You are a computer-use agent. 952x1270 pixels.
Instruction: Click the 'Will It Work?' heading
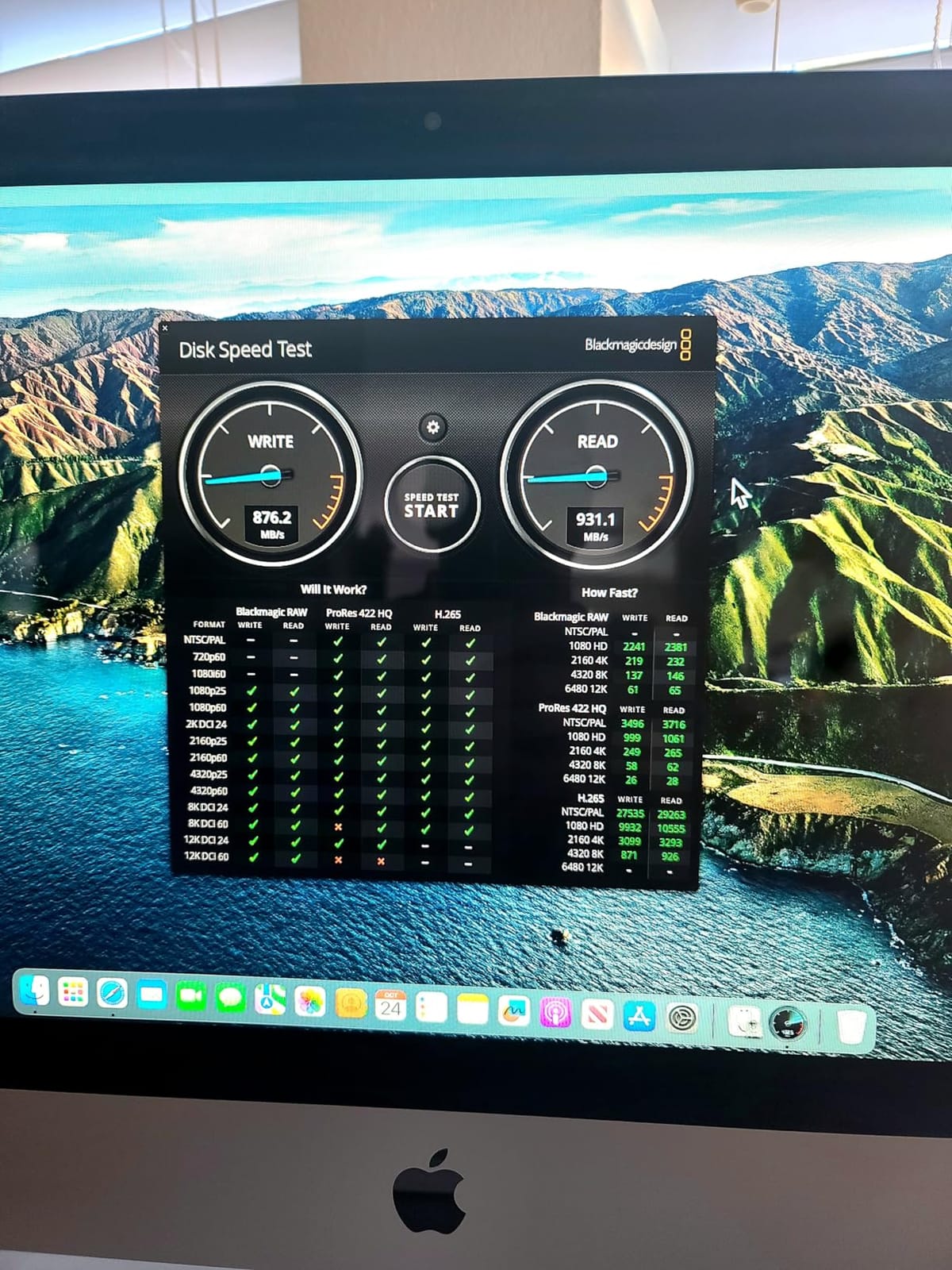pos(333,590)
